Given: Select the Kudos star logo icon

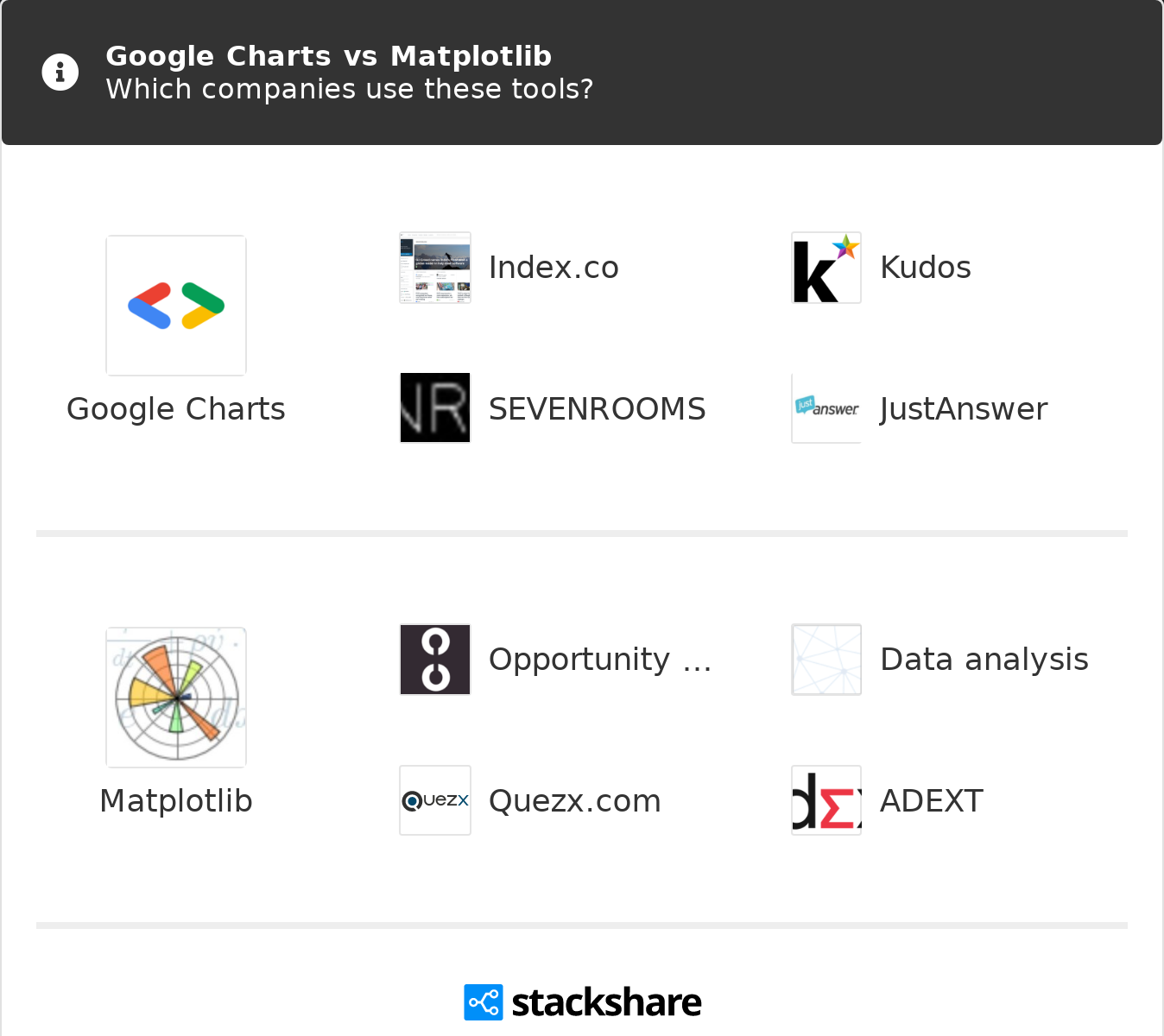Looking at the screenshot, I should tap(826, 268).
